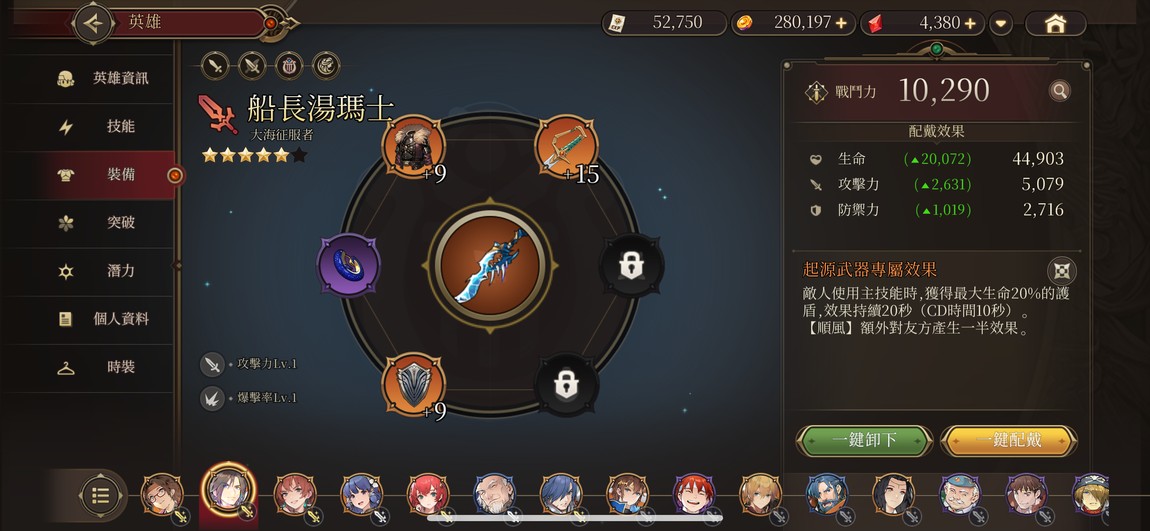This screenshot has width=1150, height=531.
Task: Tap the back arrow beside 英雄
Action: 93,23
